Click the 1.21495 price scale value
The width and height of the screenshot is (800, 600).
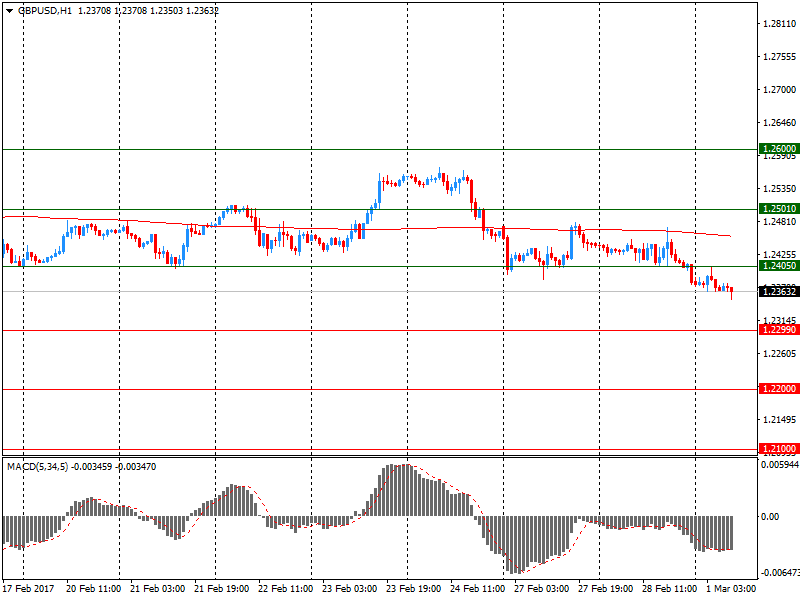point(779,420)
